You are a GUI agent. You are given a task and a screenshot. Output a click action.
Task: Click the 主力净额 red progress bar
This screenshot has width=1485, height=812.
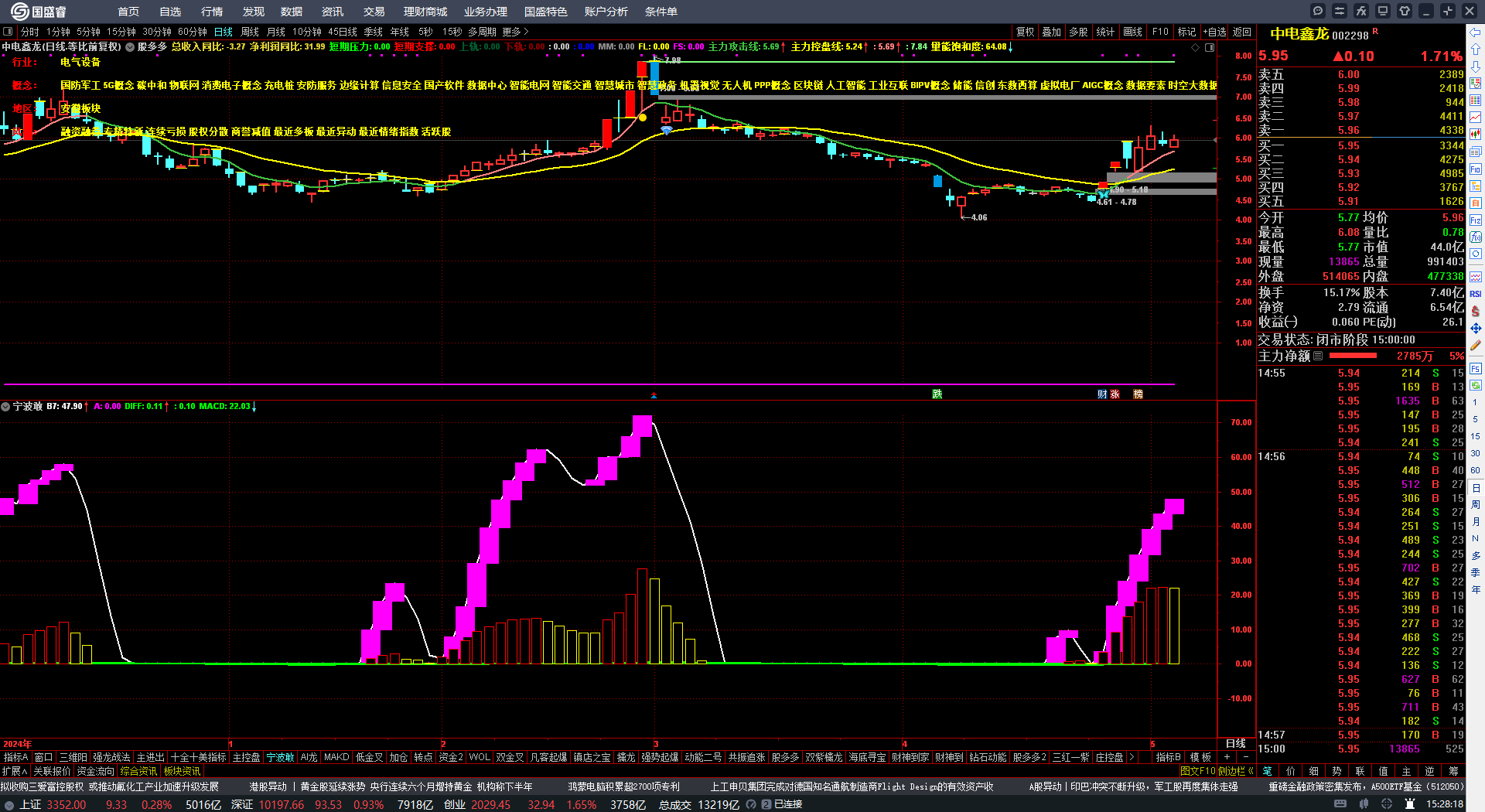[x=1353, y=356]
